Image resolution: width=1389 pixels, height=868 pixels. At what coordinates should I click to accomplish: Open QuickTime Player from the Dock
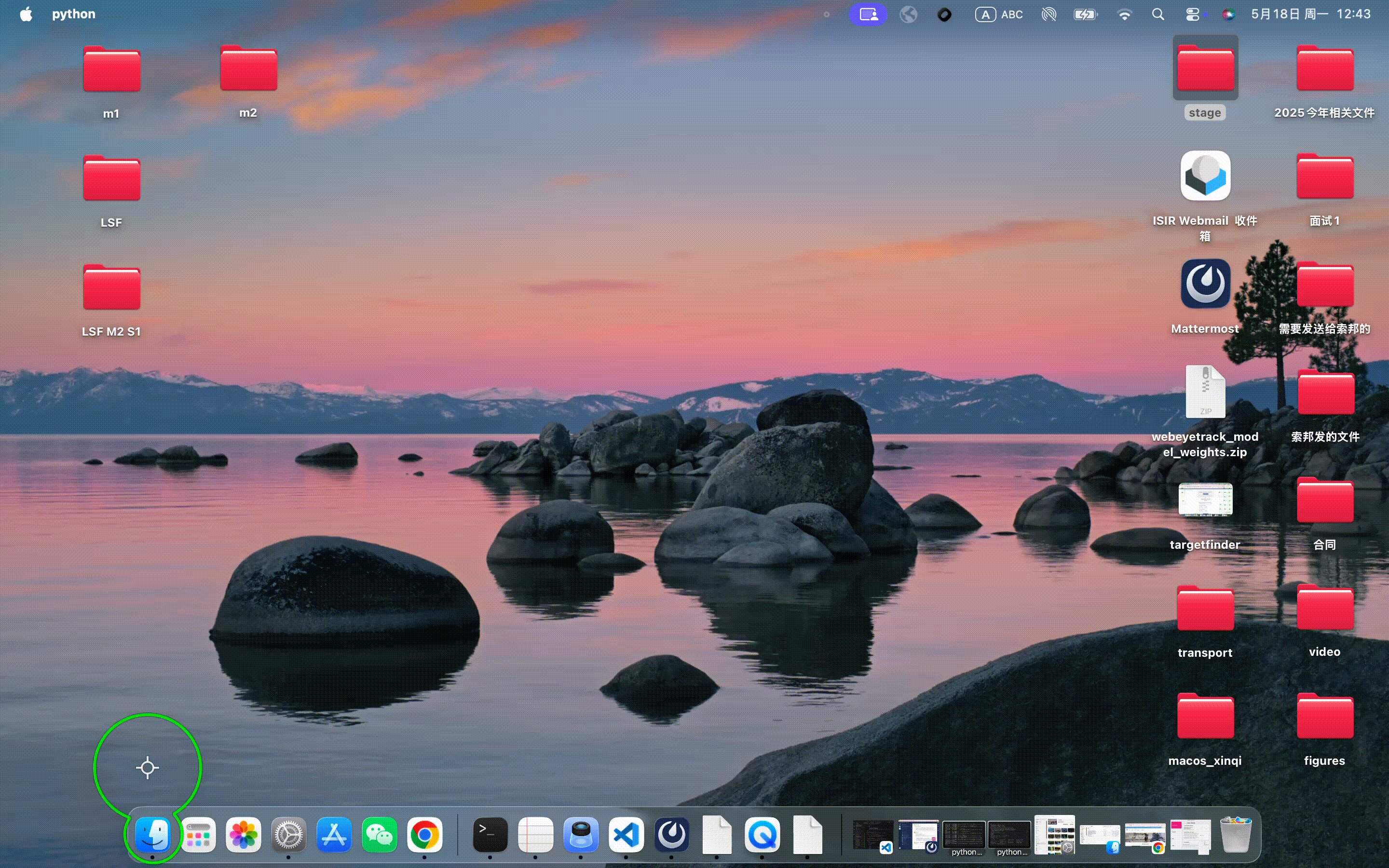(x=762, y=835)
